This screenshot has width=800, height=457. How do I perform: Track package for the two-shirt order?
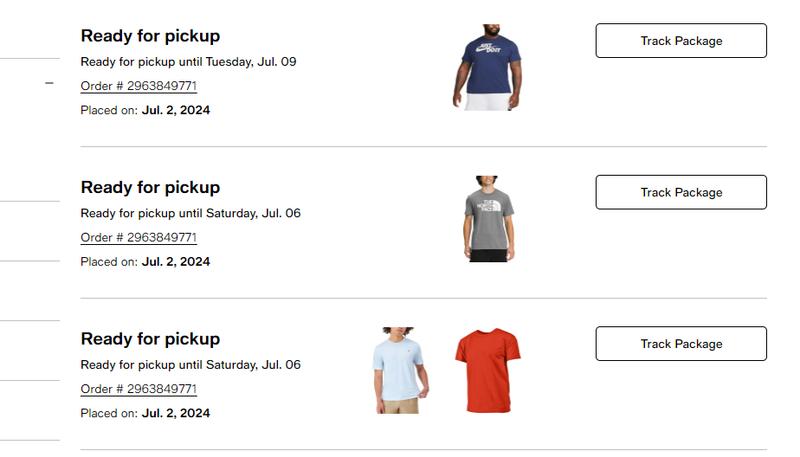pyautogui.click(x=681, y=344)
